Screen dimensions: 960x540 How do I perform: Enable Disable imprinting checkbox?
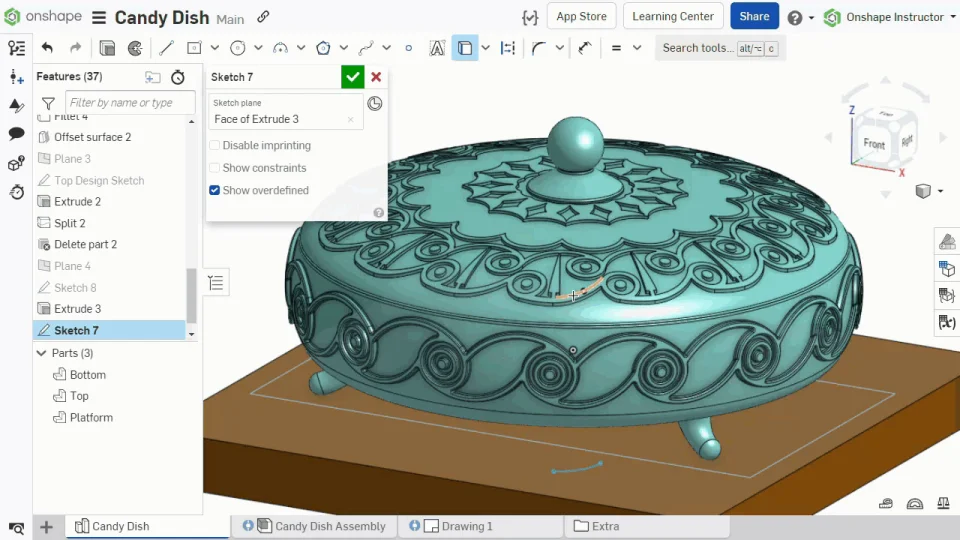tap(215, 146)
